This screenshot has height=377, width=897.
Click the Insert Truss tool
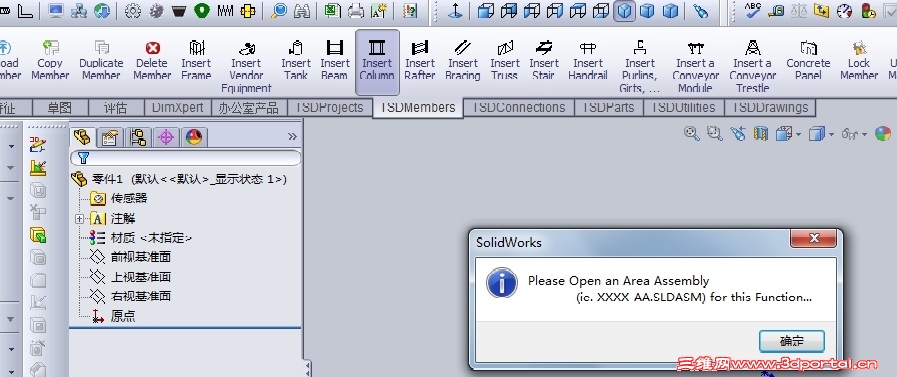click(x=505, y=60)
